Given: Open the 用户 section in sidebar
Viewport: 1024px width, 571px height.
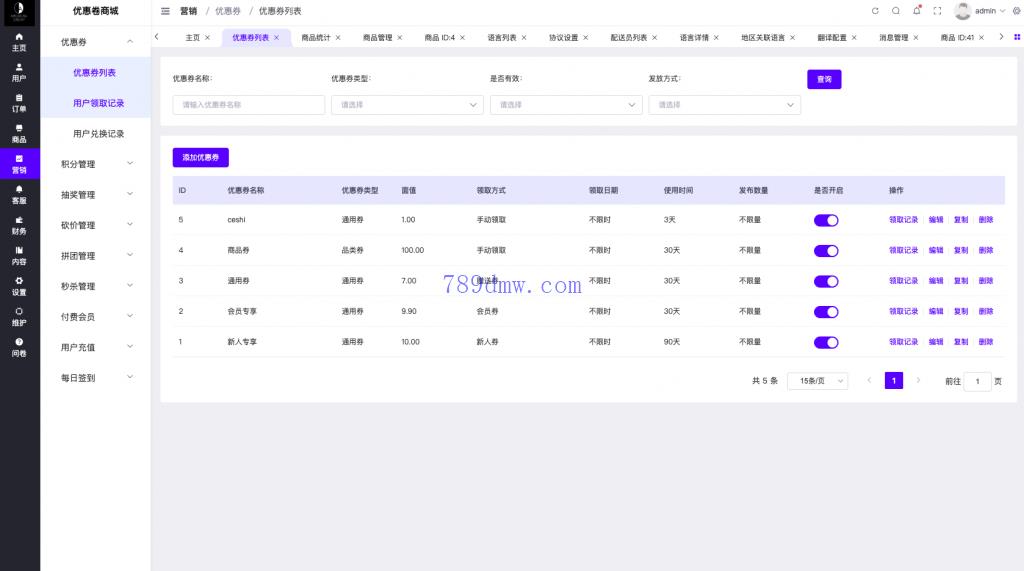Looking at the screenshot, I should [19, 72].
